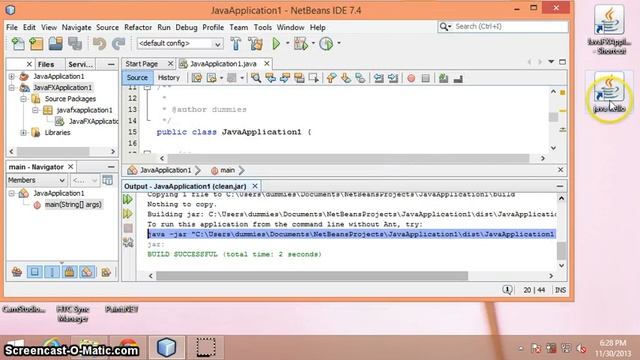Screen dimensions: 640x360
Task: Click the red Start Macro Recording icon
Action: 411,78
